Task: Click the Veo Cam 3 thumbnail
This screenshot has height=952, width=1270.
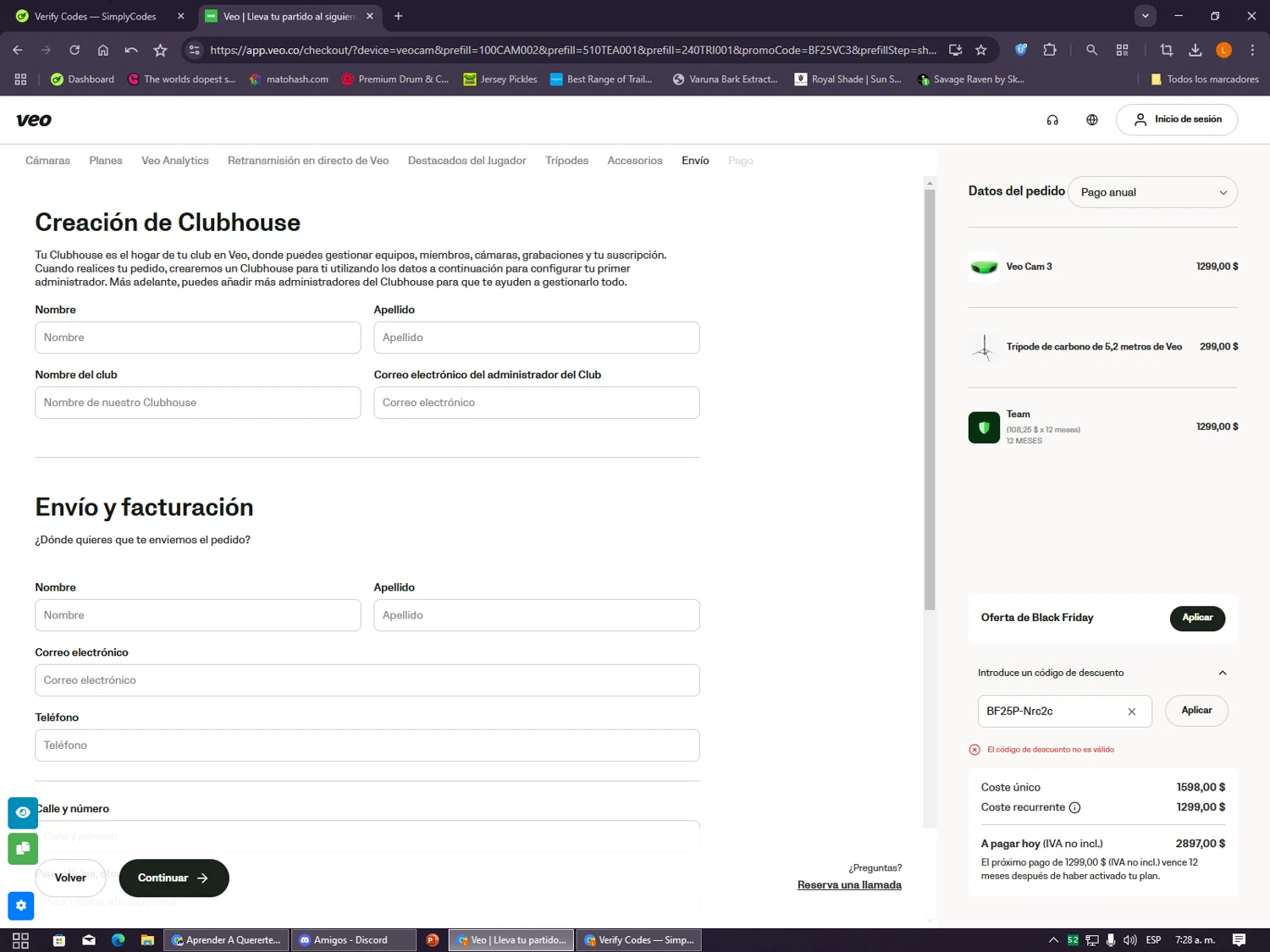Action: point(984,267)
